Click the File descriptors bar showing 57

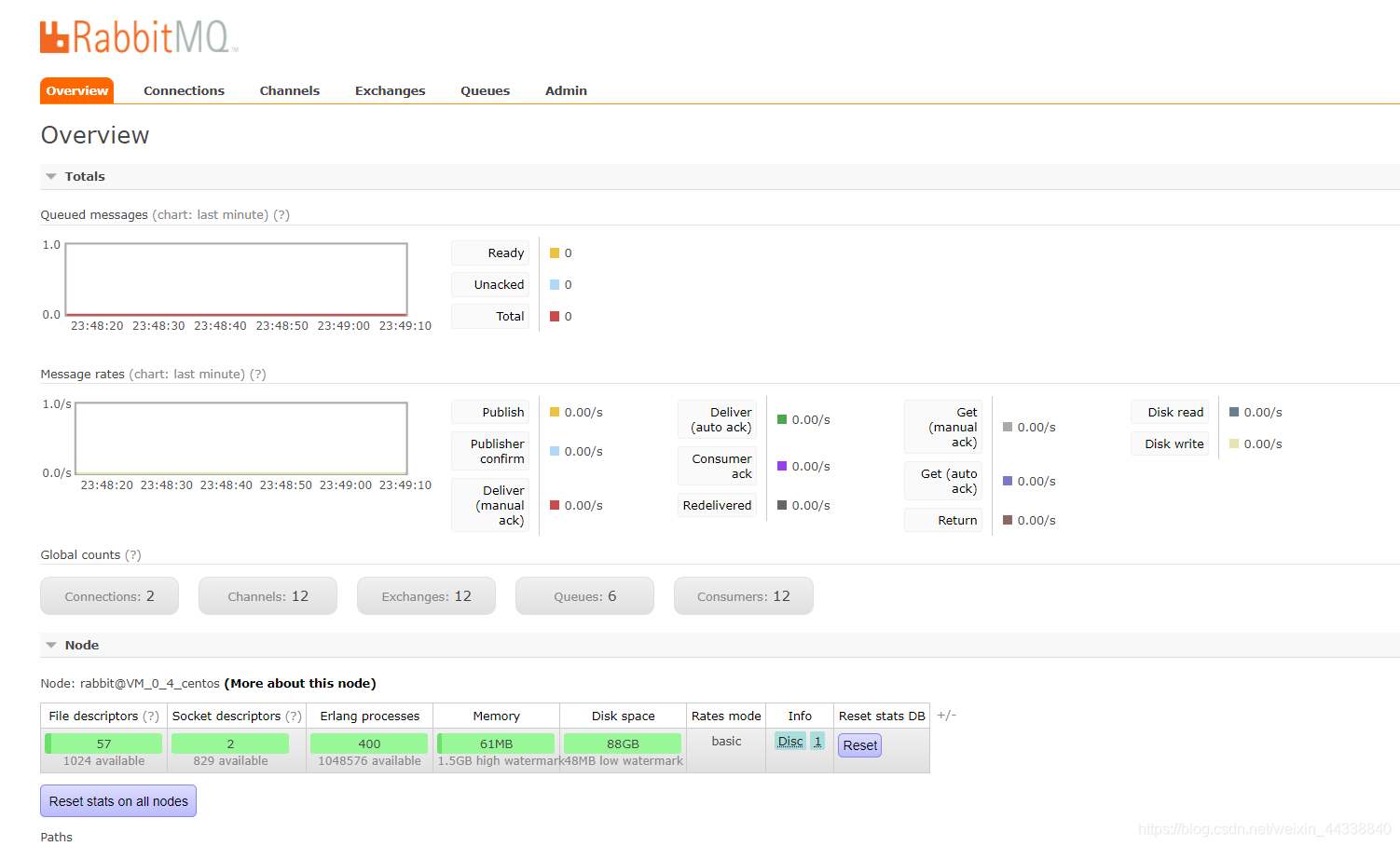(x=103, y=744)
